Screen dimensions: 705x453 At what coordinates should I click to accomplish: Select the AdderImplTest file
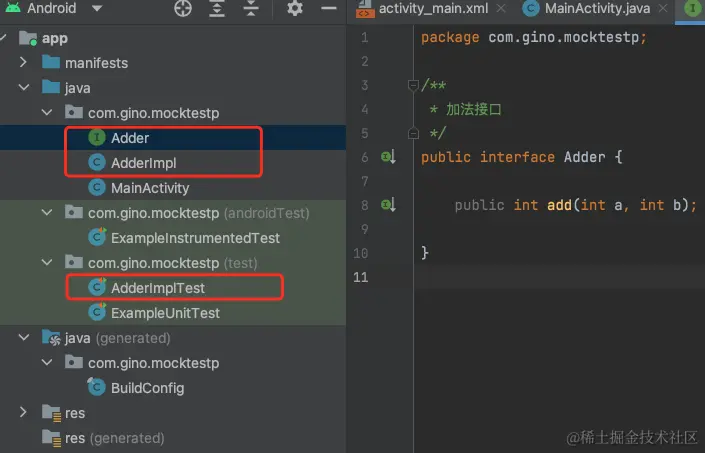point(158,288)
